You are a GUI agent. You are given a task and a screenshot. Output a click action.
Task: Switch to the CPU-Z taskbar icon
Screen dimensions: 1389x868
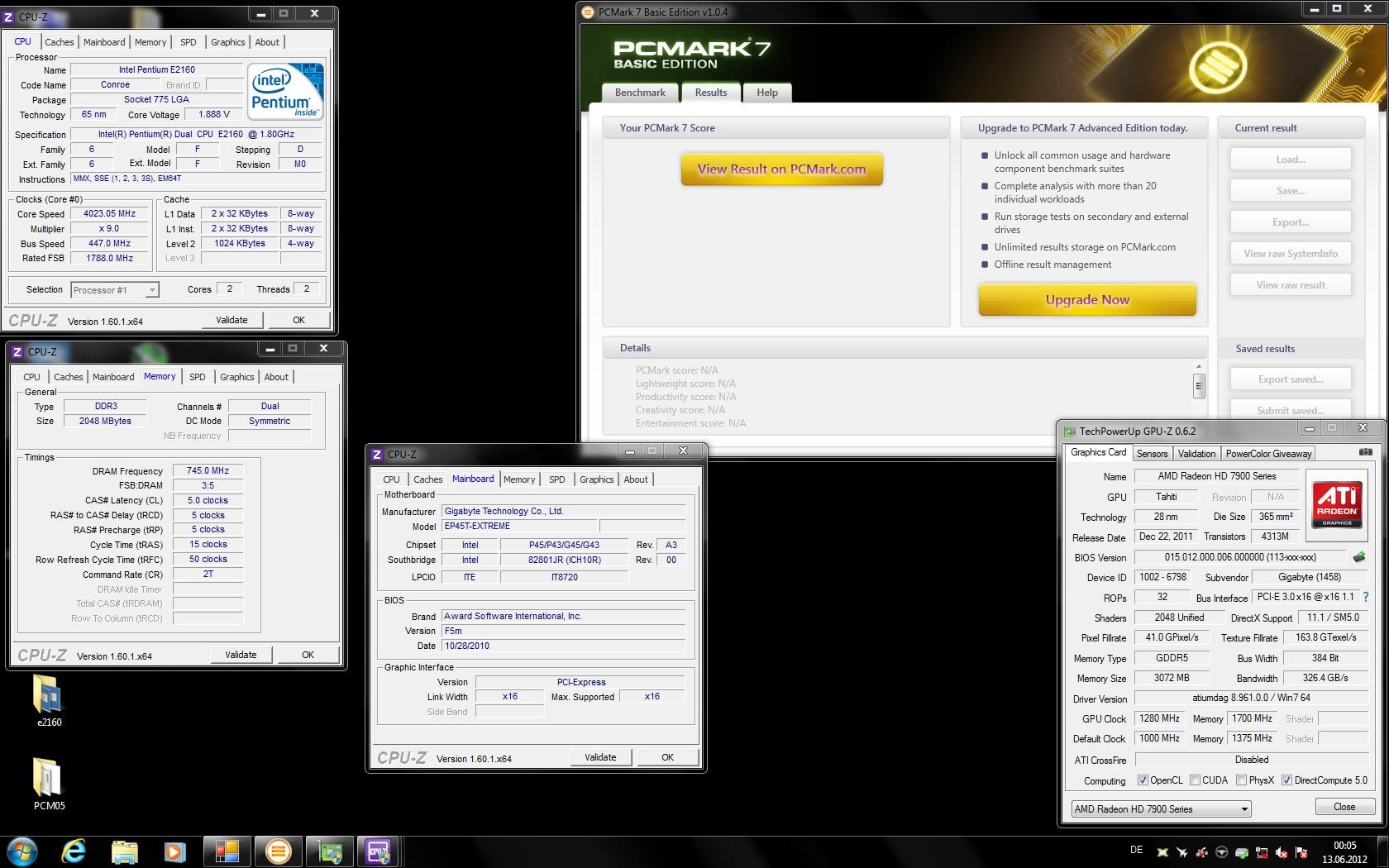tap(379, 851)
